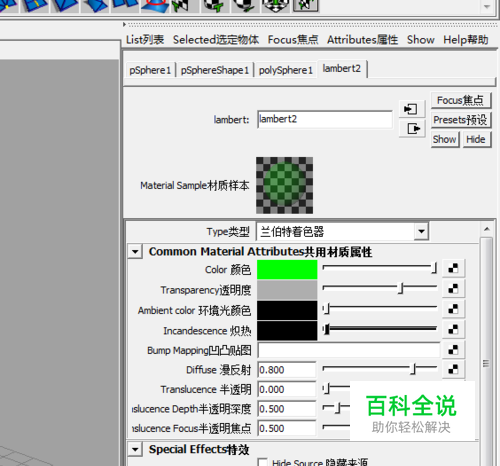500x466 pixels.
Task: Go to output connection icon
Action: pyautogui.click(x=412, y=128)
